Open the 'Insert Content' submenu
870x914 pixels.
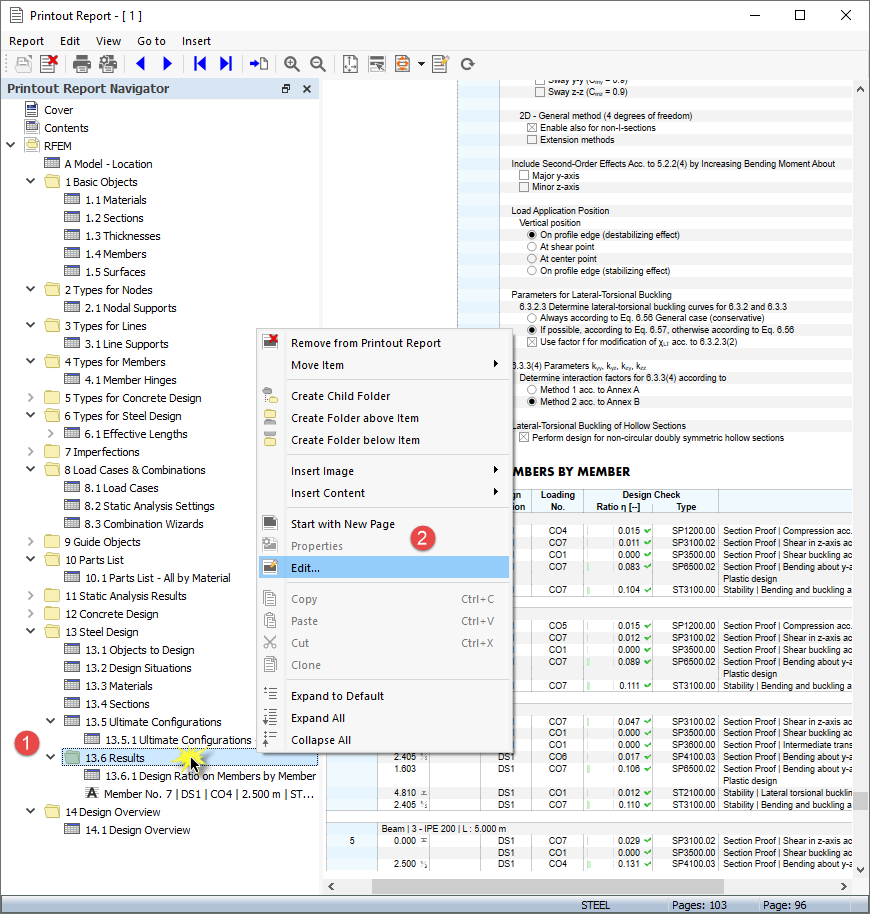[330, 492]
